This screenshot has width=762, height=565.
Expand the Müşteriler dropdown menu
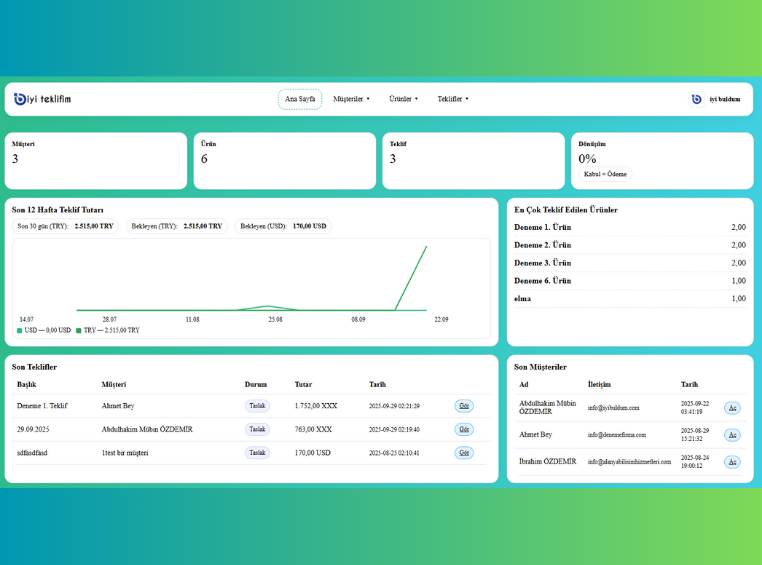[351, 99]
